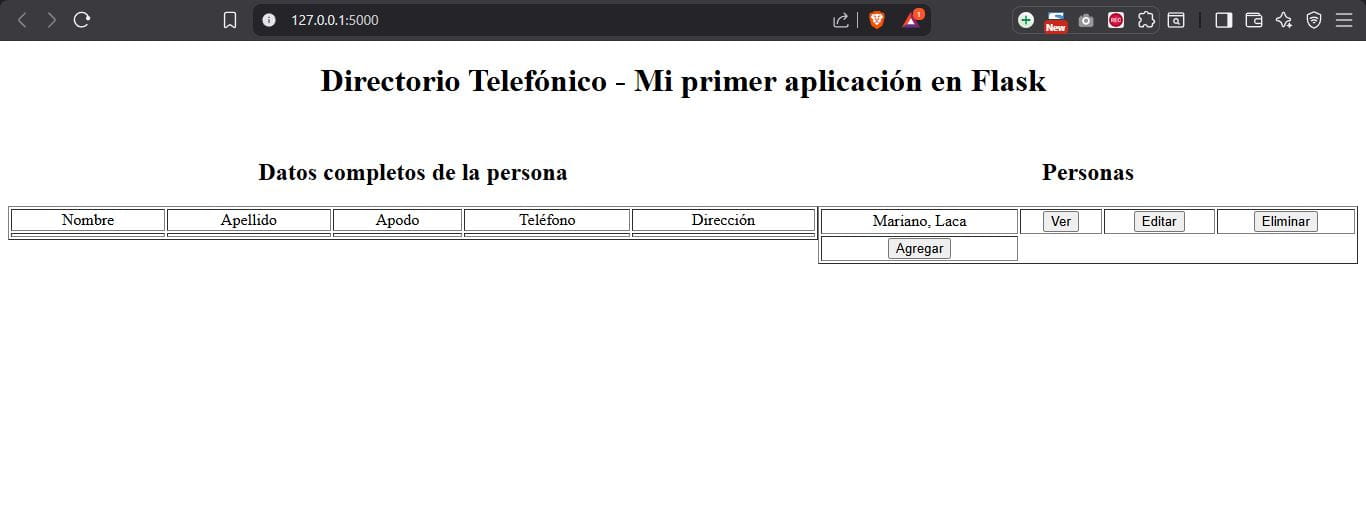Click the 'Nombre' column header
Image resolution: width=1366 pixels, height=512 pixels.
(x=88, y=220)
